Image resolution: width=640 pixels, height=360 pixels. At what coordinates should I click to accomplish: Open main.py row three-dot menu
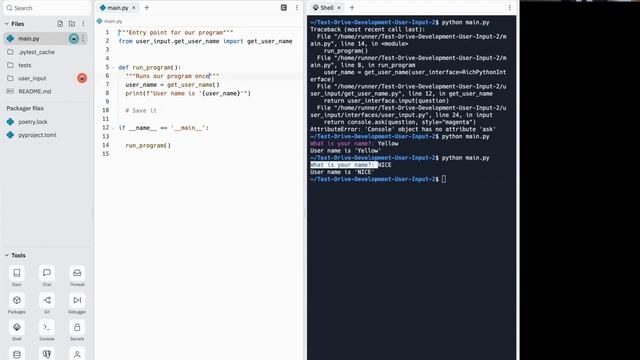click(83, 38)
